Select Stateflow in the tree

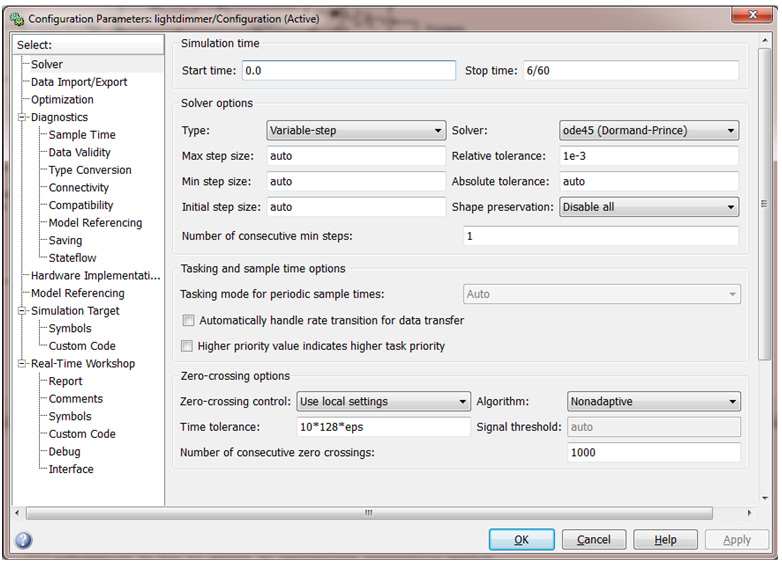72,258
